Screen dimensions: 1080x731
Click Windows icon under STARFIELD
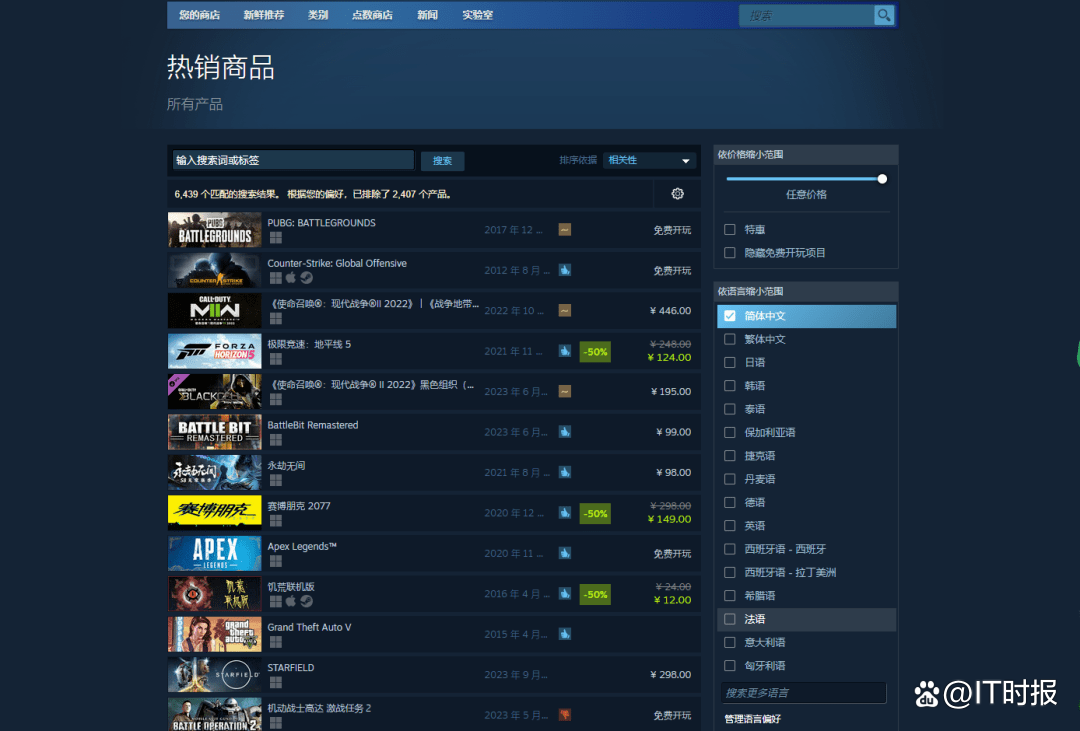point(276,683)
